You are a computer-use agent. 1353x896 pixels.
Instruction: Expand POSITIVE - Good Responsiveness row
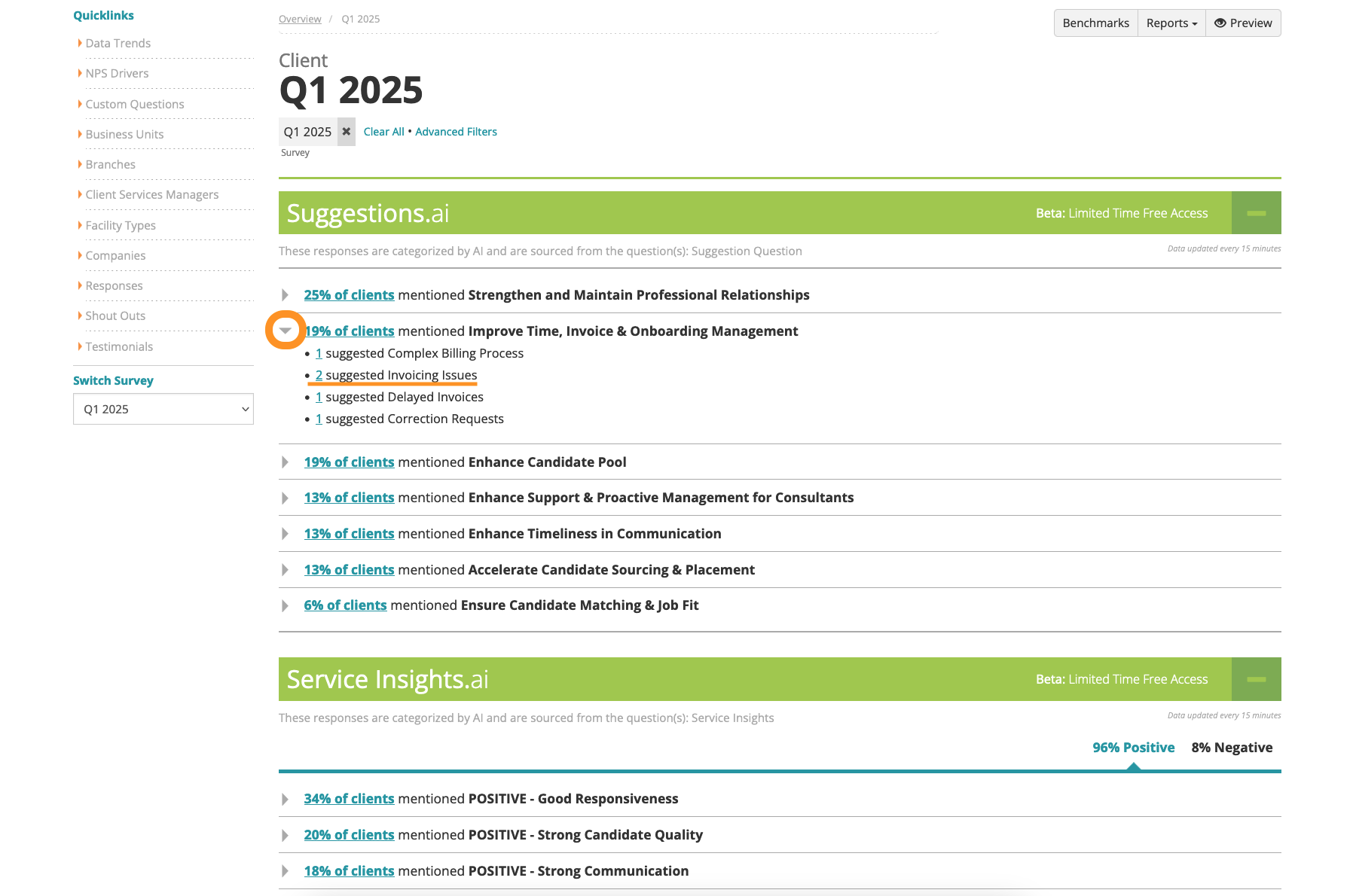pyautogui.click(x=286, y=799)
